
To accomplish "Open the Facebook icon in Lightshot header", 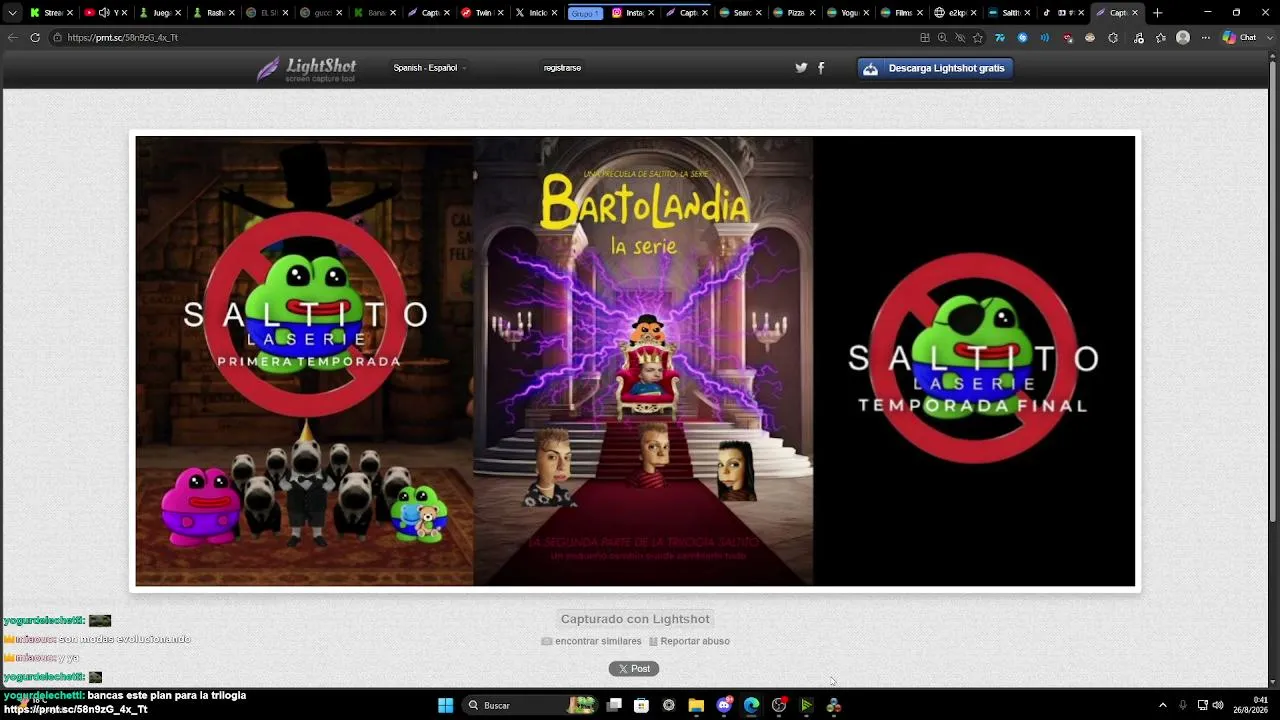I will tap(821, 68).
